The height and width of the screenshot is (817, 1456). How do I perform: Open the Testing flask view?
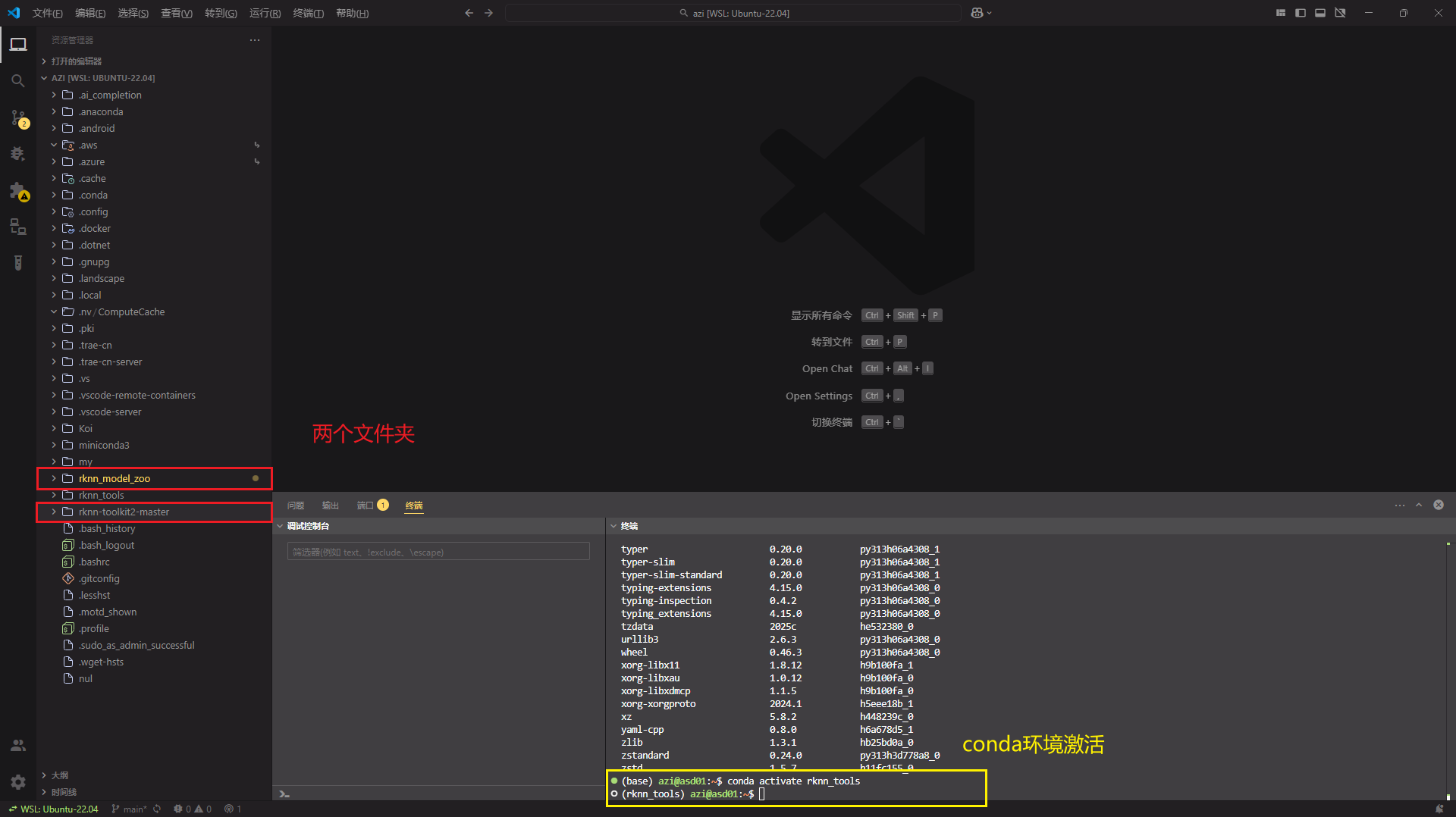click(x=18, y=263)
